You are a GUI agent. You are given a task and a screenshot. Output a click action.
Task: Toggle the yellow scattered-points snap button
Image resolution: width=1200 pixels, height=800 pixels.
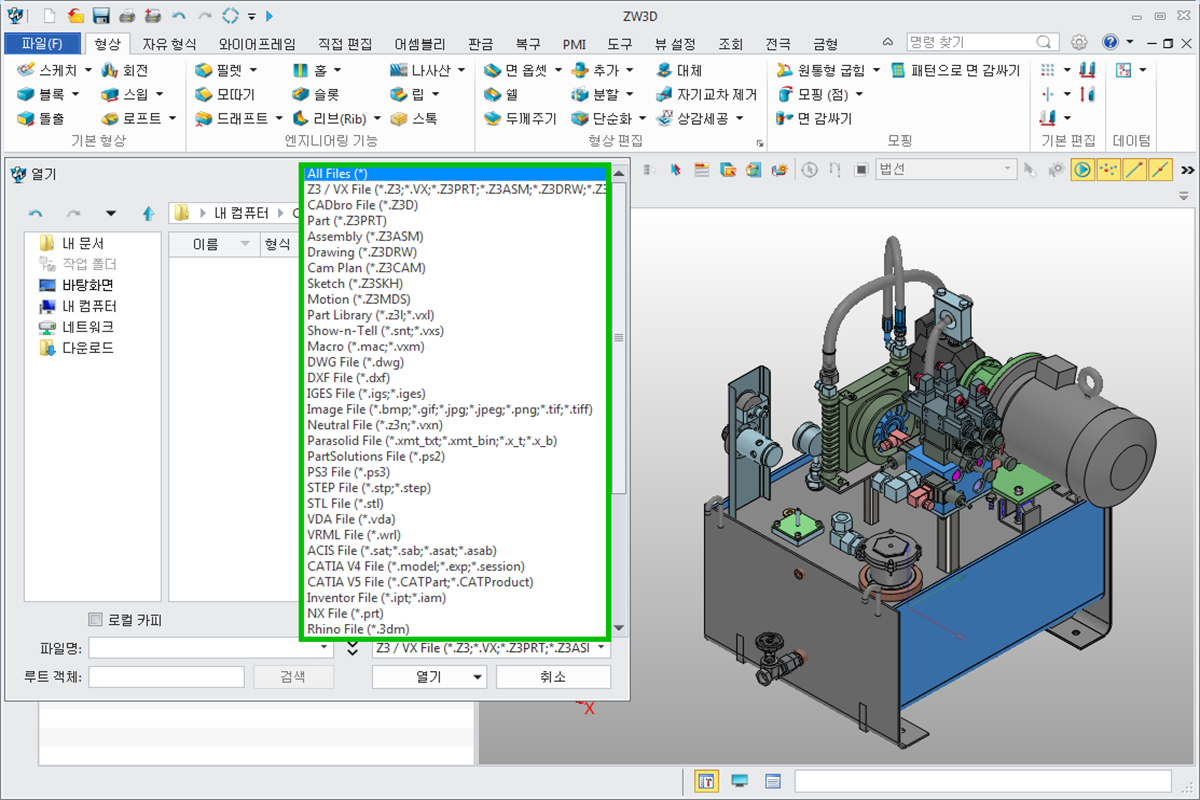1109,169
